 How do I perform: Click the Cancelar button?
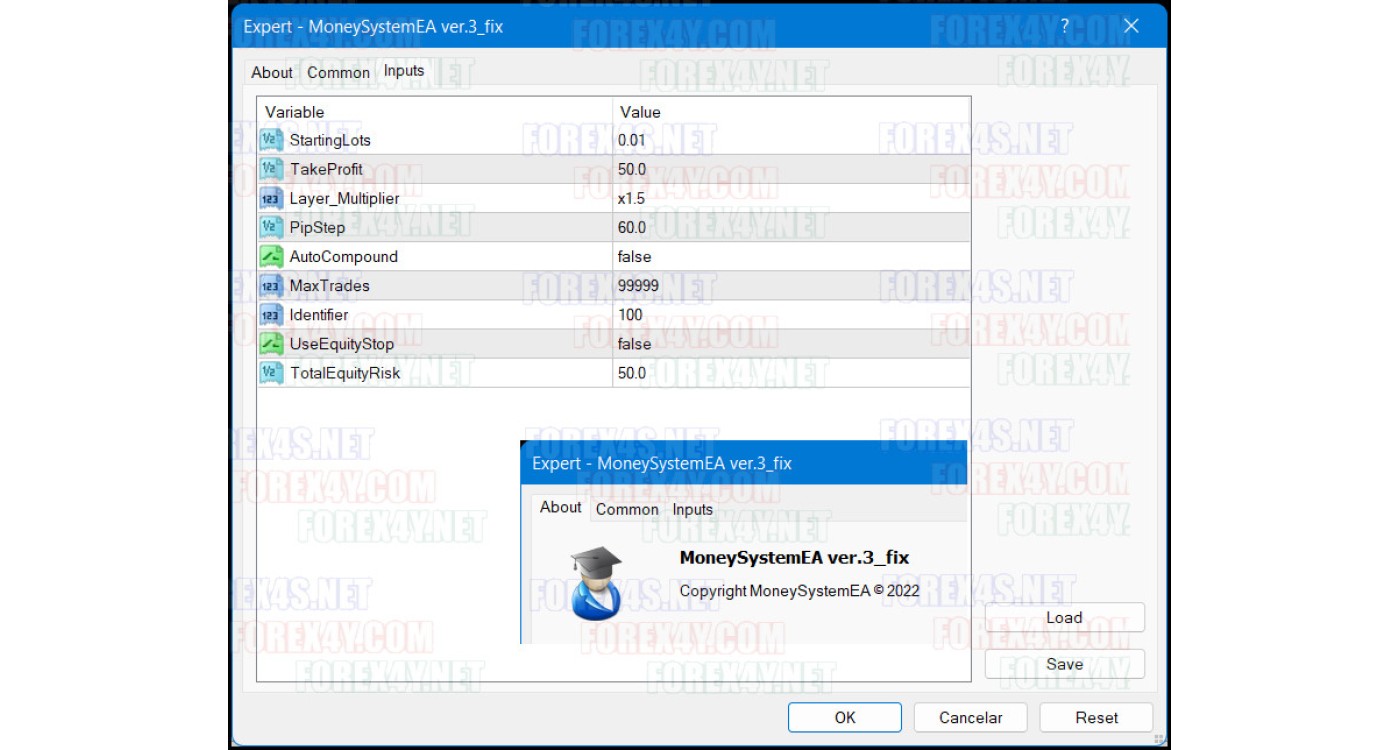pos(970,717)
